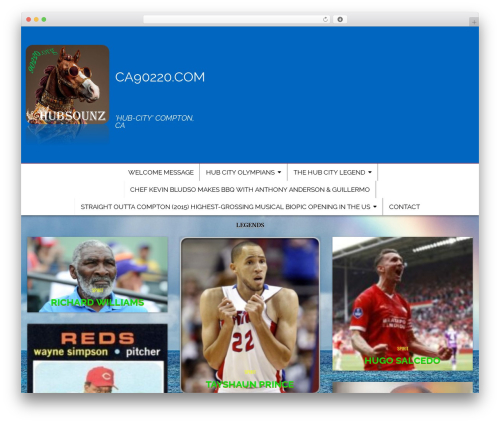The height and width of the screenshot is (423, 500).
Task: Open the Hugo Salcedo photo card
Action: point(402,304)
